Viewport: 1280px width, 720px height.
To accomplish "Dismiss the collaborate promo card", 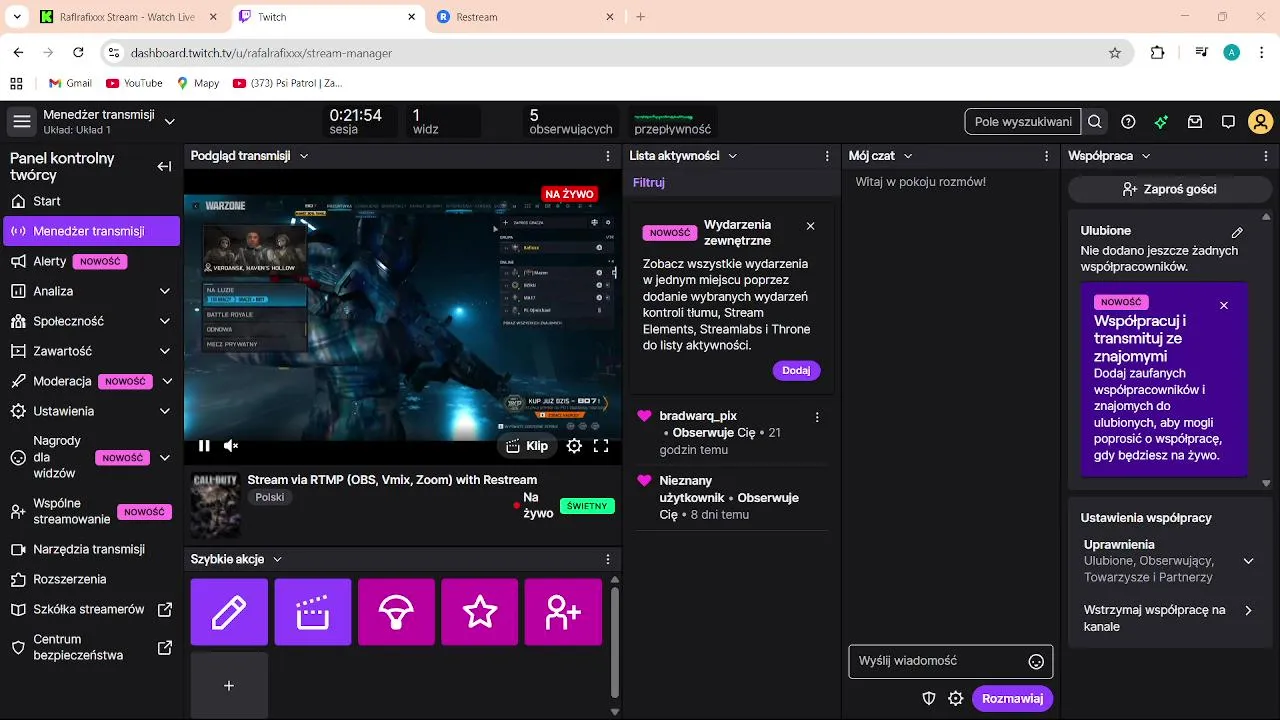I will point(1224,305).
